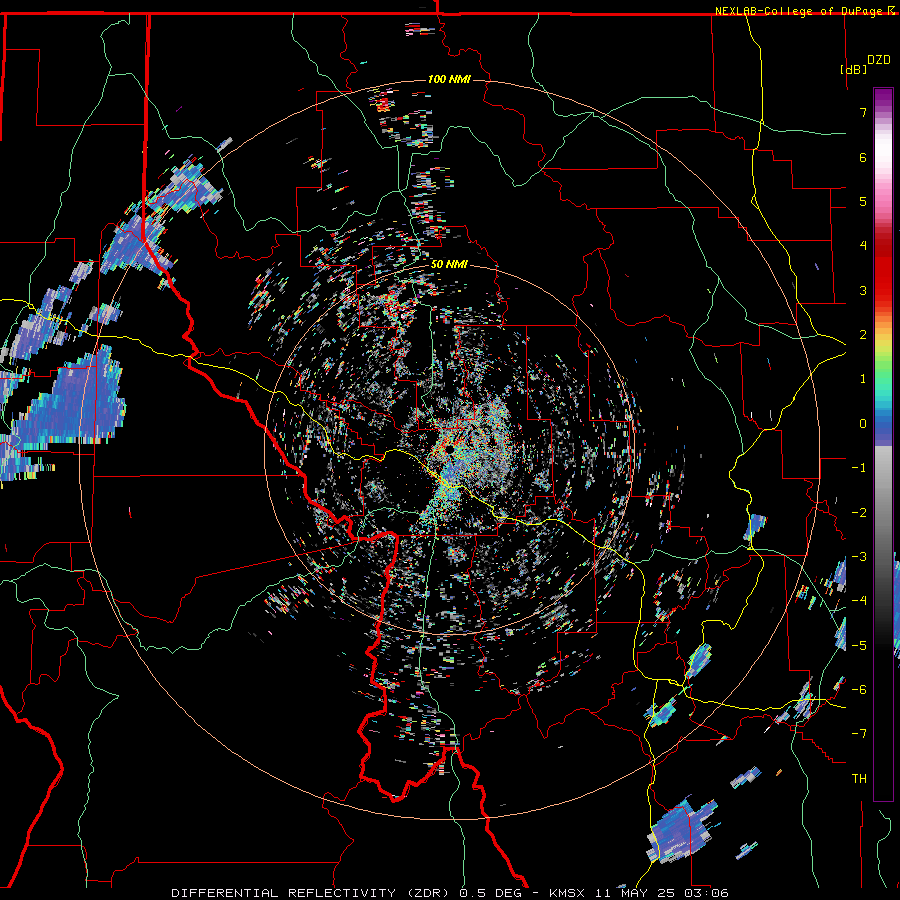Screen dimensions: 900x900
Task: Click the -2 value on the color scale
Action: click(859, 513)
